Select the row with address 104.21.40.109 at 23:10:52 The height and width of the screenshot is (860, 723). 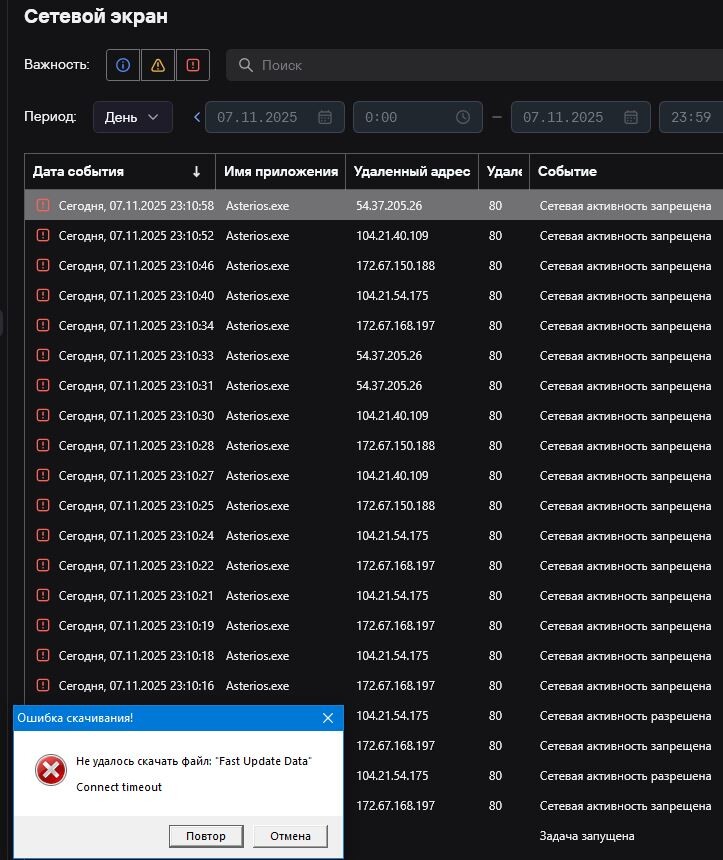tap(392, 236)
